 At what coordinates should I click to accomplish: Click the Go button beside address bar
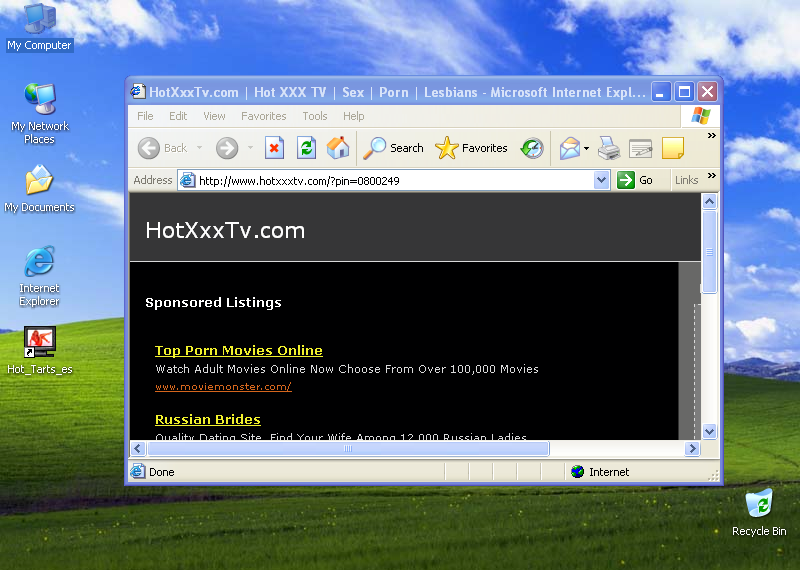[x=635, y=180]
